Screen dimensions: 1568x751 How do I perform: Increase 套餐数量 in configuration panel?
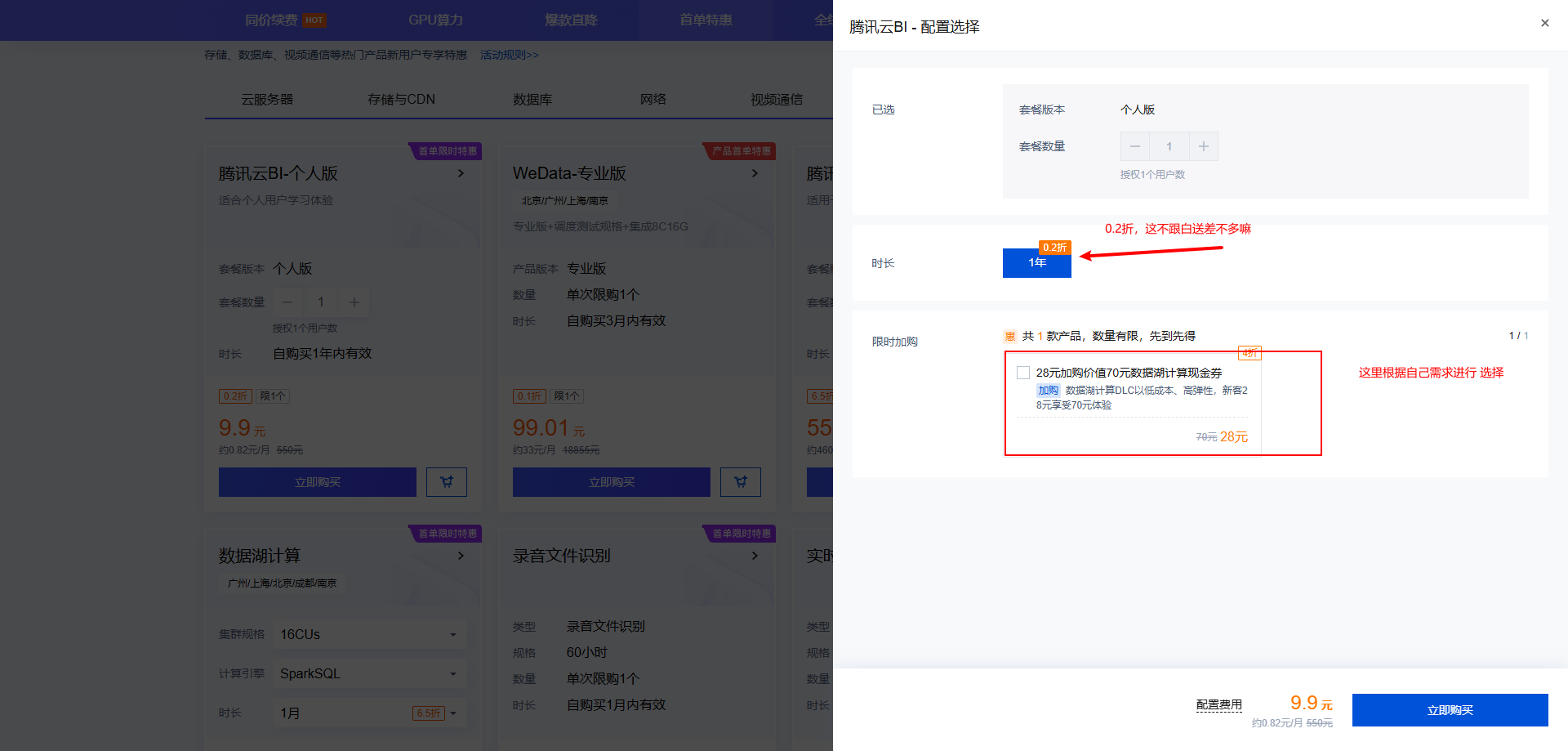pos(1204,146)
